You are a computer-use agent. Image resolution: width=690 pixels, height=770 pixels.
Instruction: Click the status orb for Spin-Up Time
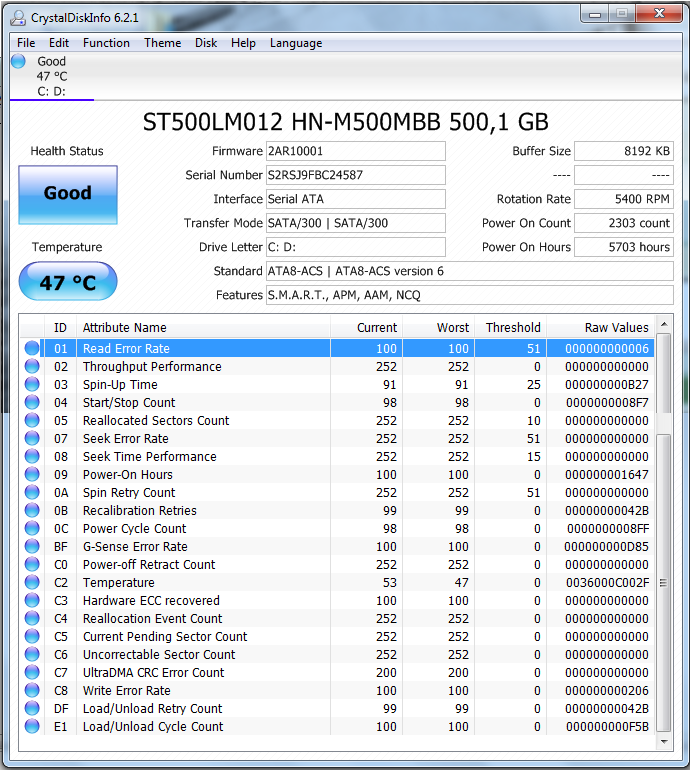point(32,385)
